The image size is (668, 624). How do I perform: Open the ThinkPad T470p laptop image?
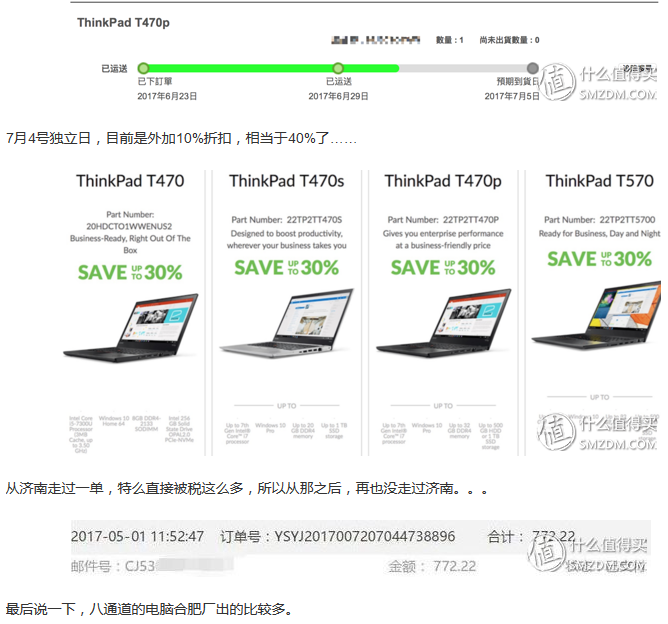(x=443, y=322)
